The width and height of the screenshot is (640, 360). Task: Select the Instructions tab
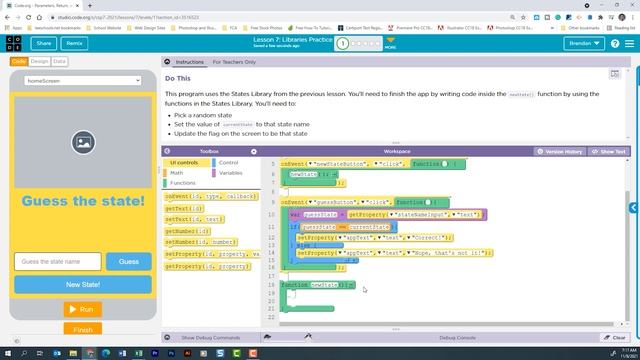click(189, 62)
